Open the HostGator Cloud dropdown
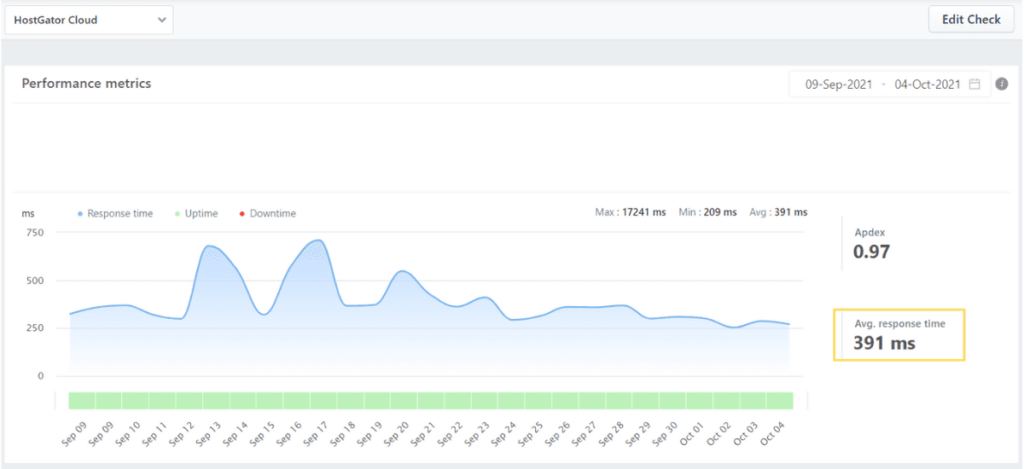The image size is (1024, 469). click(x=88, y=19)
